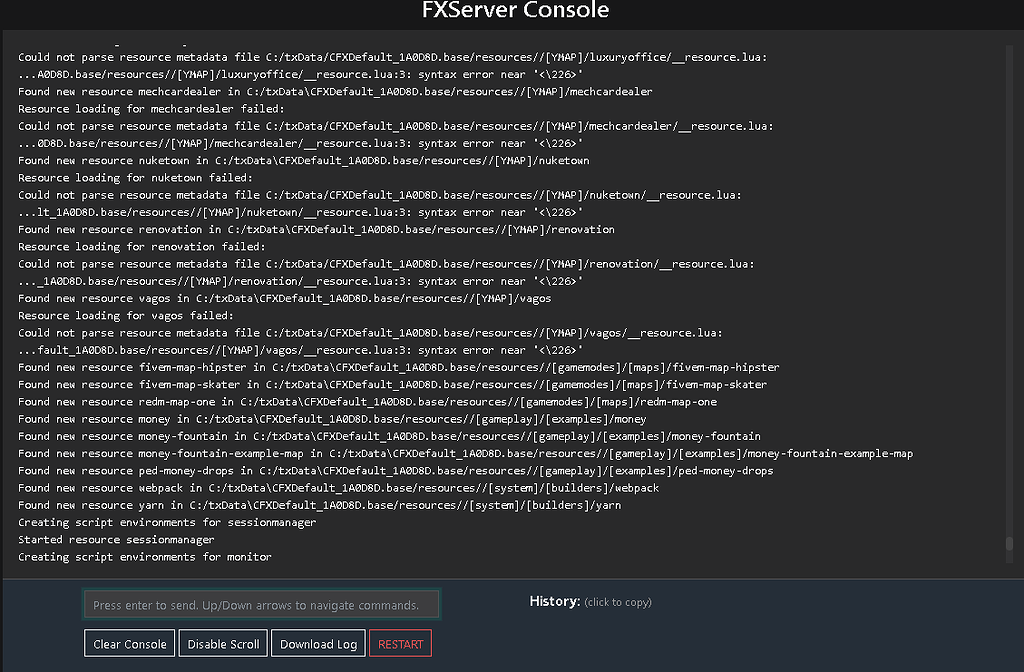Select the luxuryoffice 'Could not parse' error line

point(392,57)
